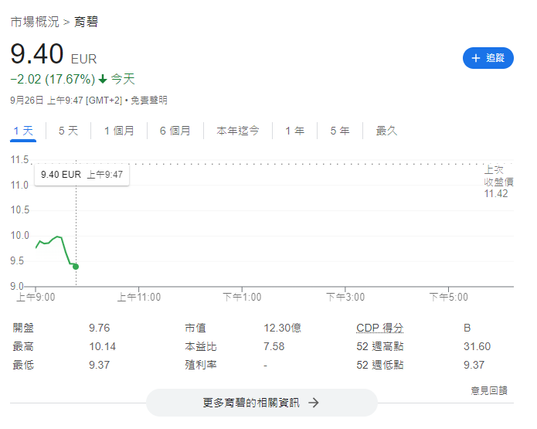This screenshot has height=429, width=537.
Task: Click the arrow icon on more info button
Action: point(313,403)
